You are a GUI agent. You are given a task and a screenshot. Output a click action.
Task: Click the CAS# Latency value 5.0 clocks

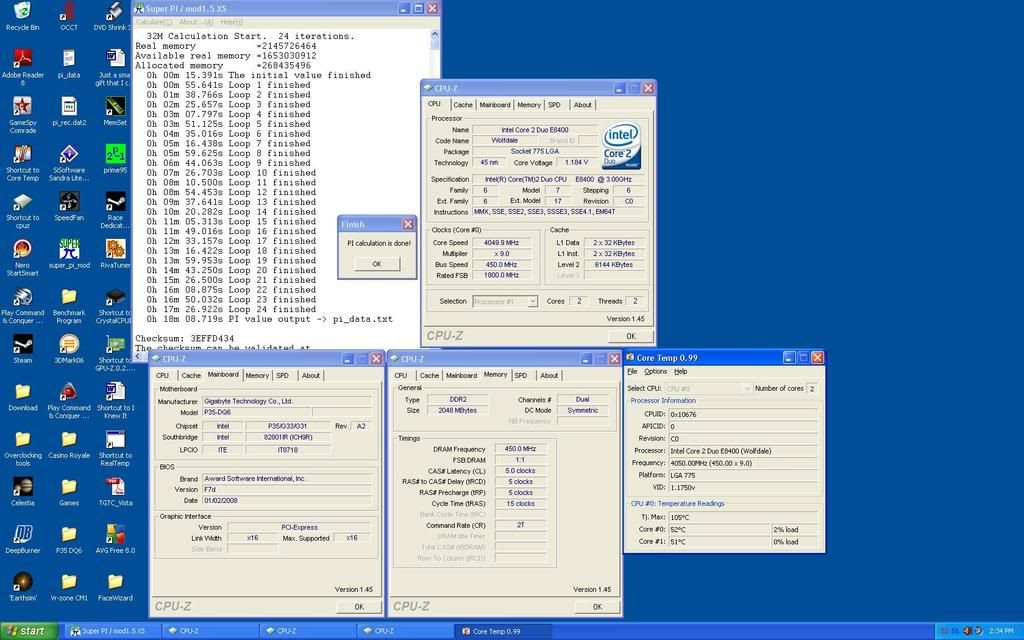[520, 471]
